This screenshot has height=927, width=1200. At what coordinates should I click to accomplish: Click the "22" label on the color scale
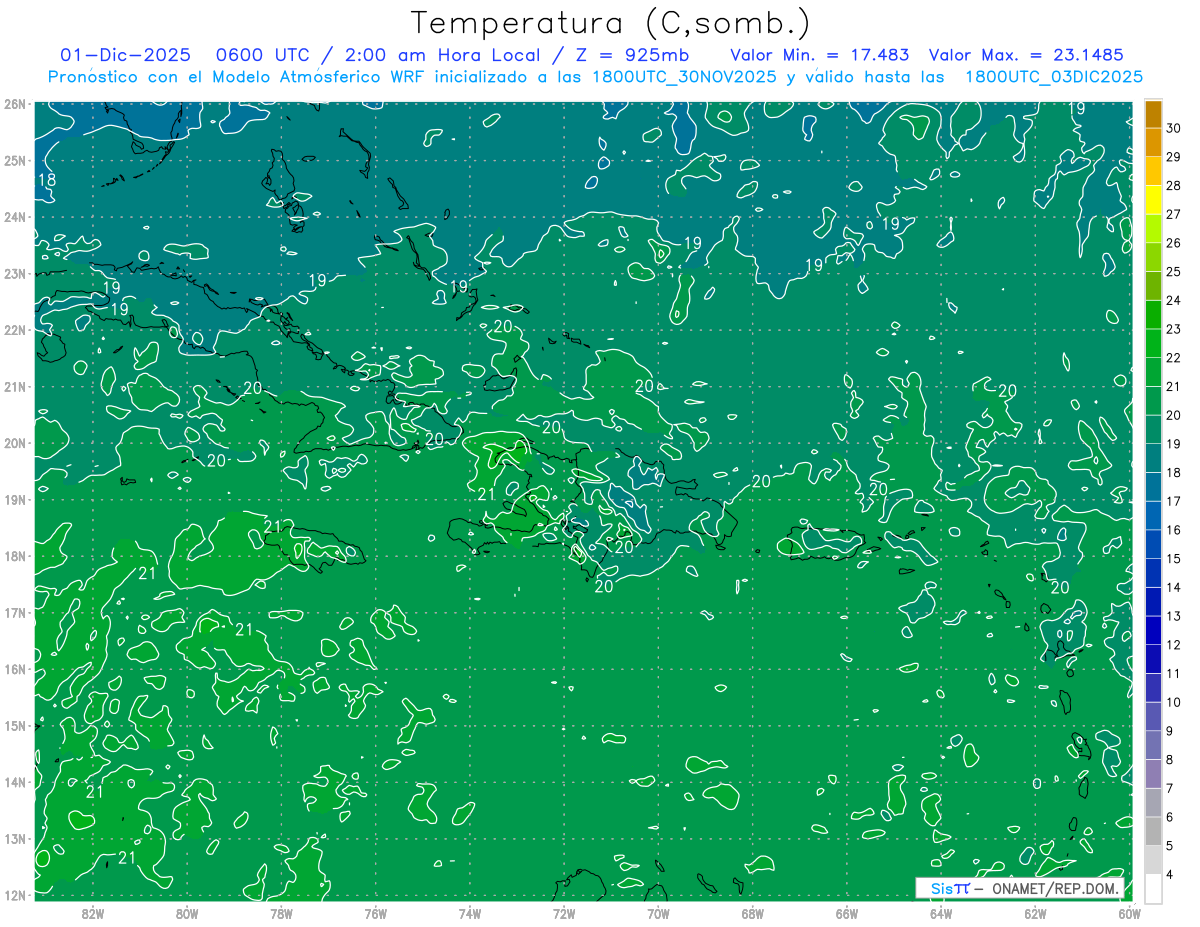point(1174,357)
